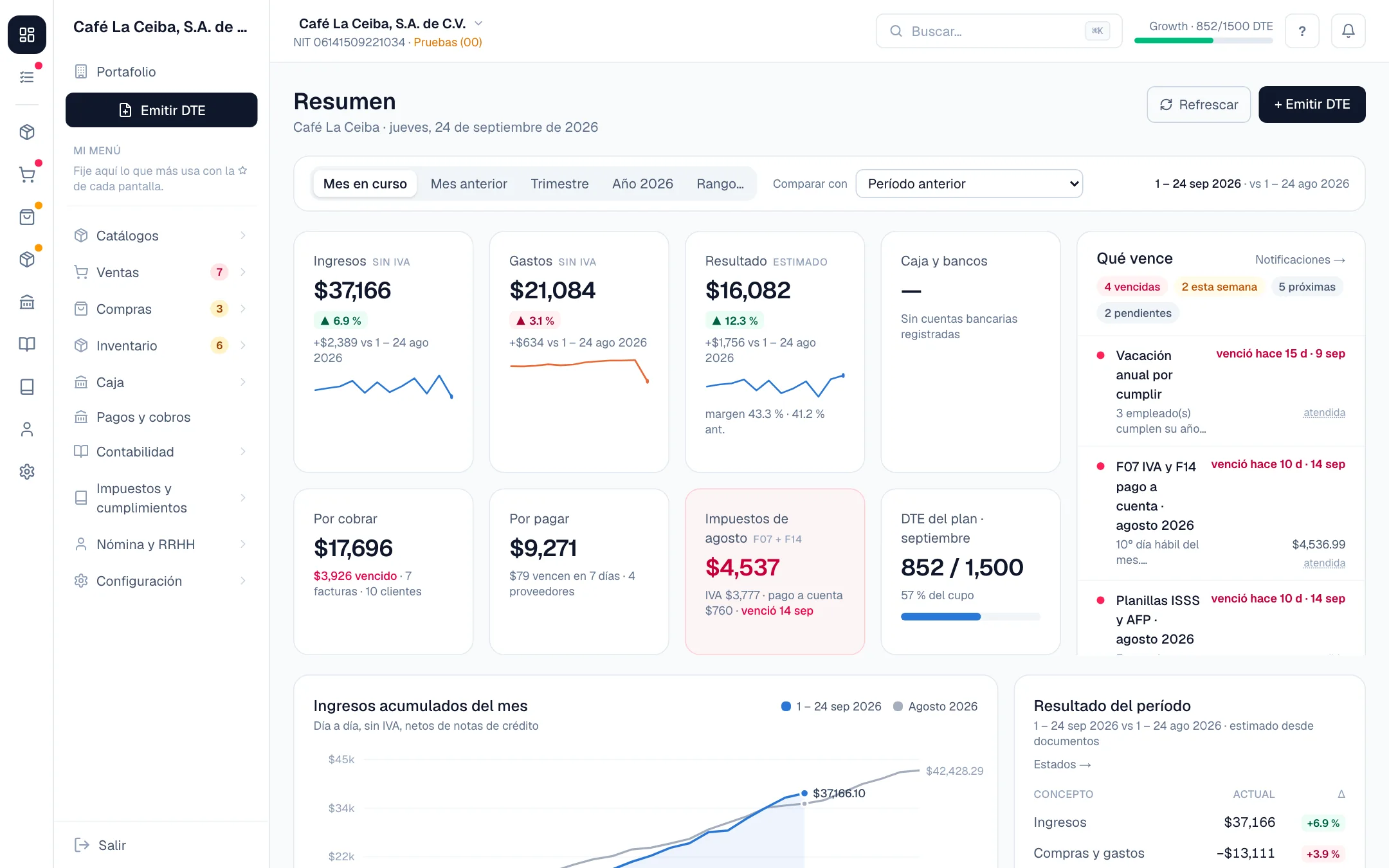Click the book icon beside Contabilidad
This screenshot has height=868, width=1389.
[81, 451]
